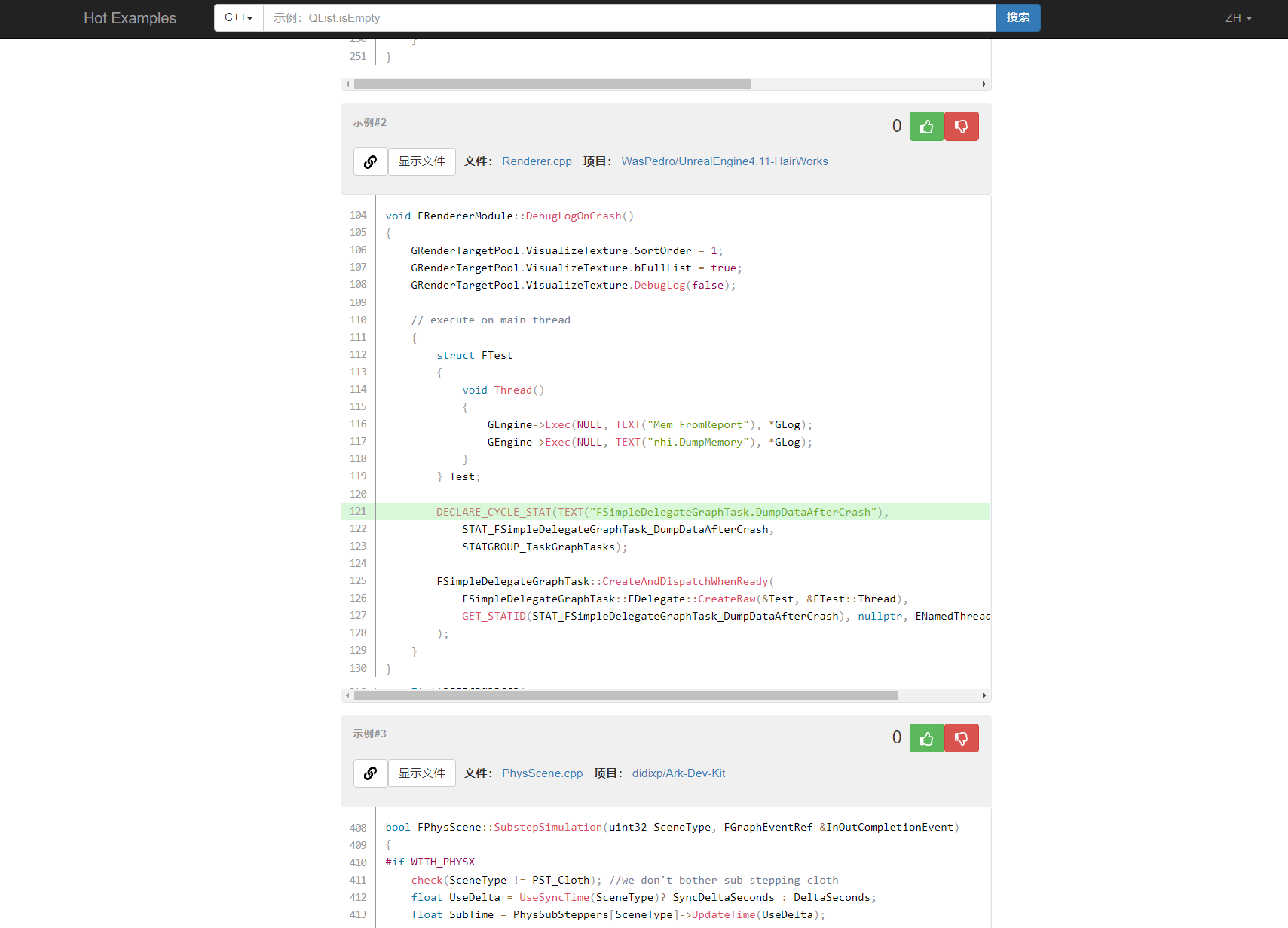Click vote count 0 of example #2

coord(897,126)
